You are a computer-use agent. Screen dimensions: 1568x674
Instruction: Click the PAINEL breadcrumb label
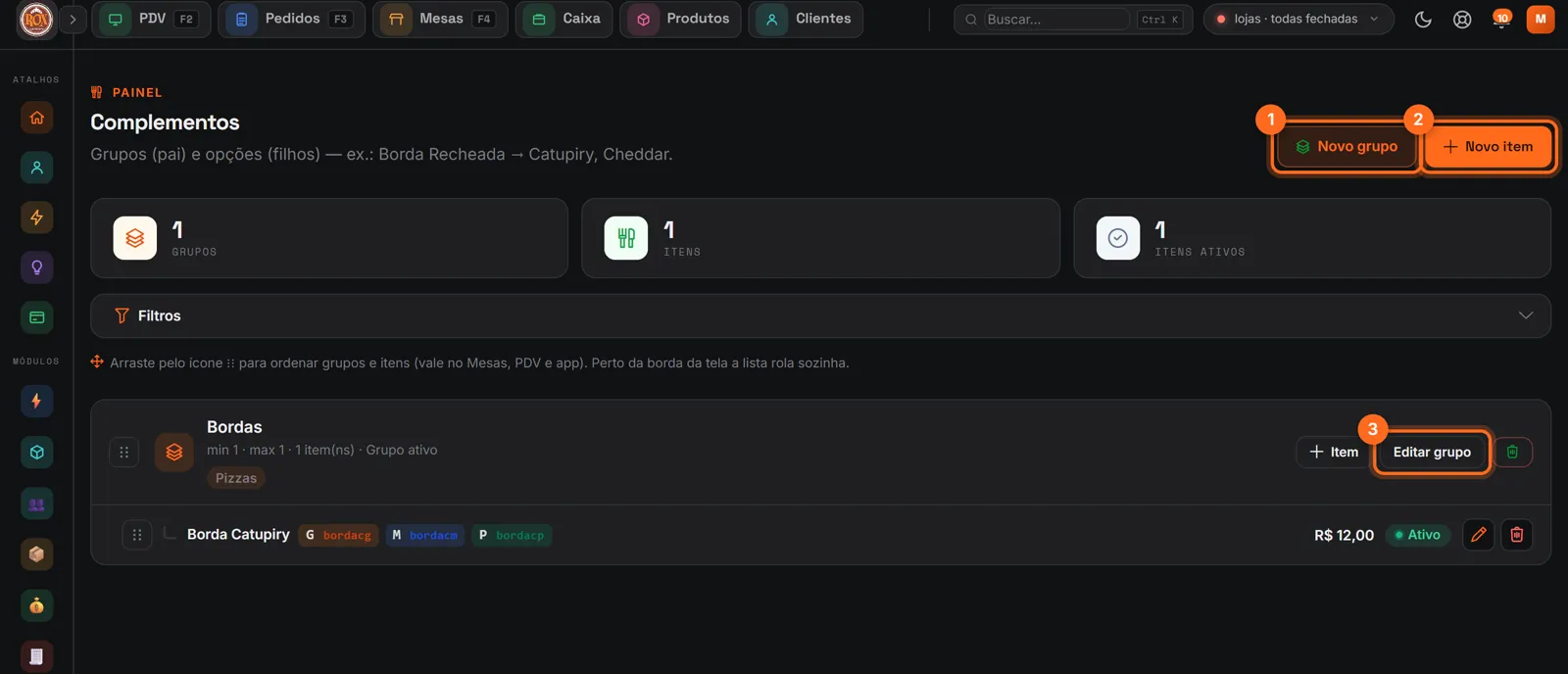137,92
